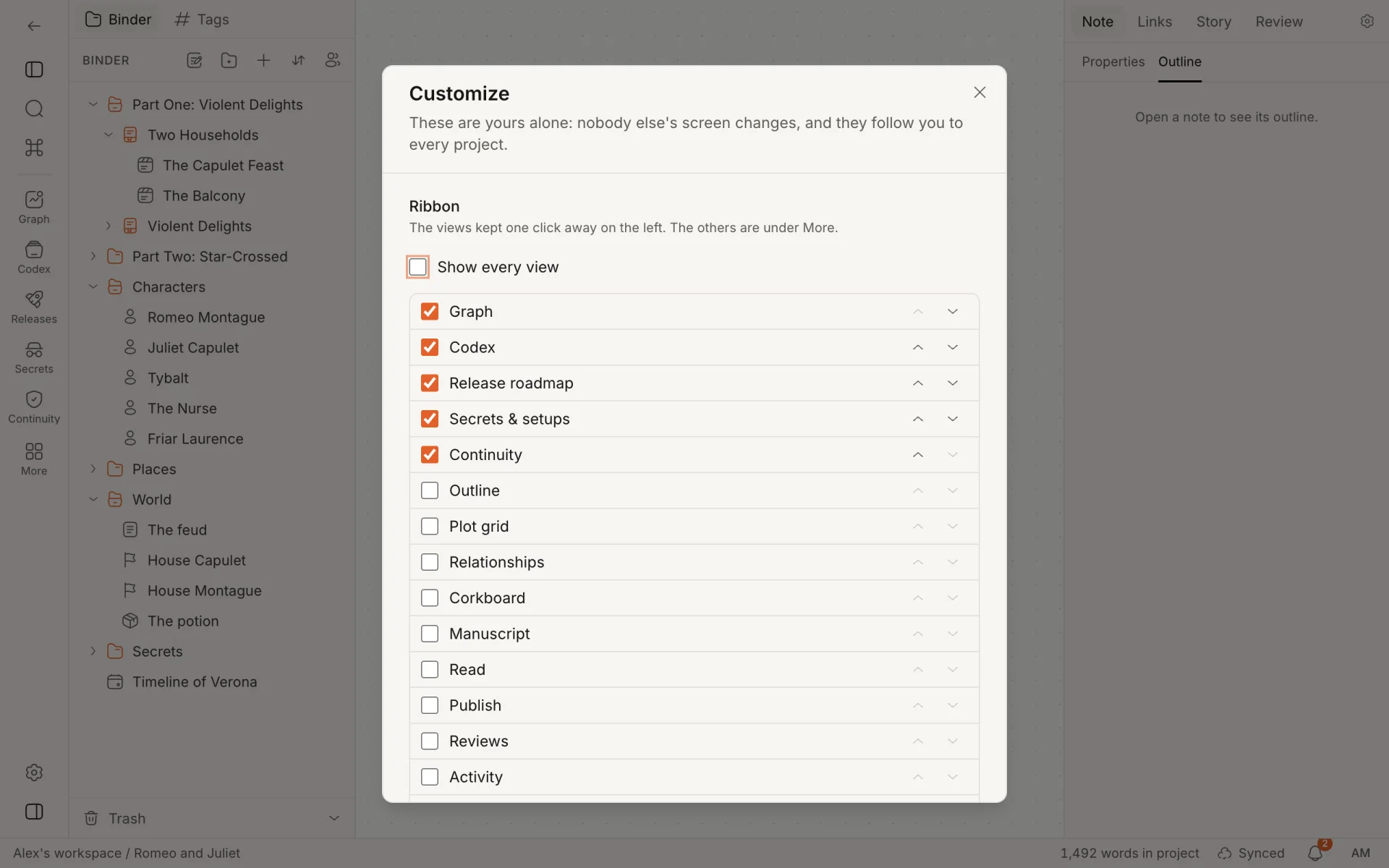The width and height of the screenshot is (1389, 868).
Task: Uncheck the Secrets & setups checkbox
Action: coord(430,419)
